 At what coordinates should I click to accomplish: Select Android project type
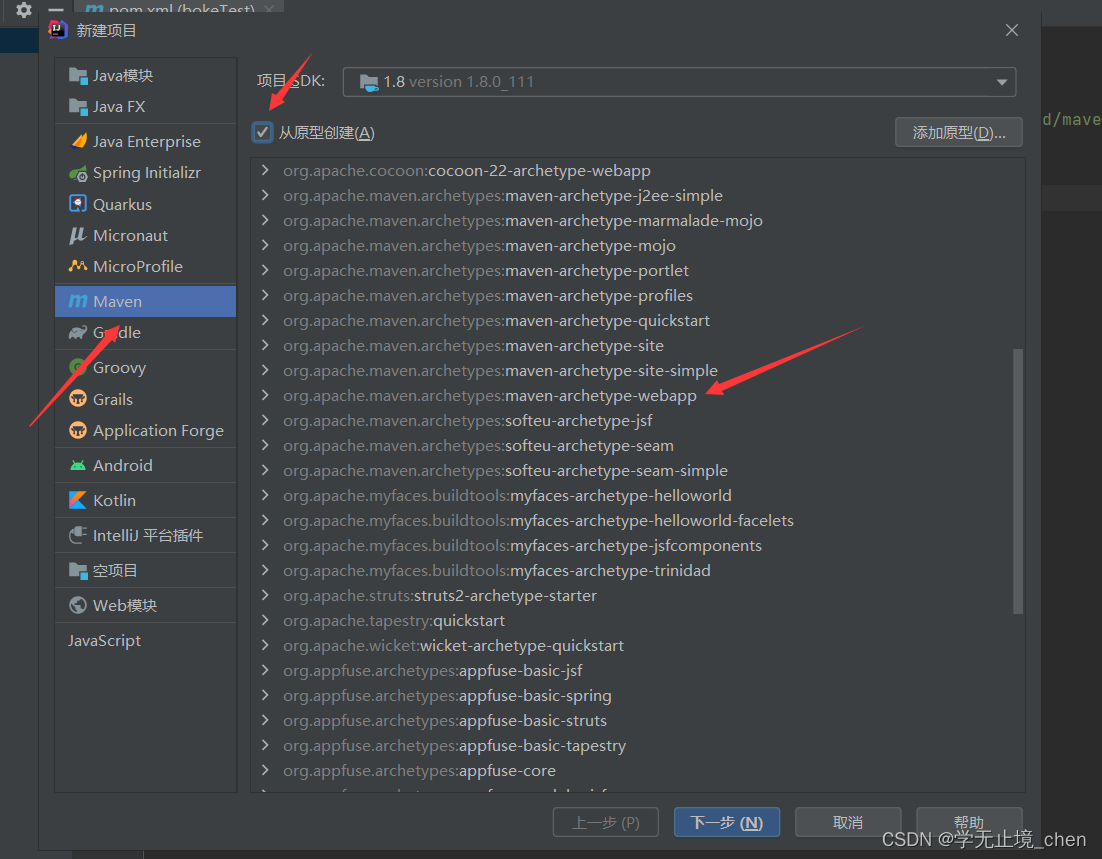coord(145,465)
